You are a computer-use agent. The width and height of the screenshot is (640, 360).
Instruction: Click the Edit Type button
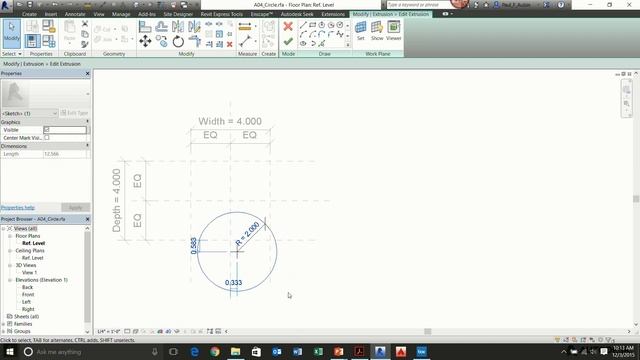pos(74,113)
